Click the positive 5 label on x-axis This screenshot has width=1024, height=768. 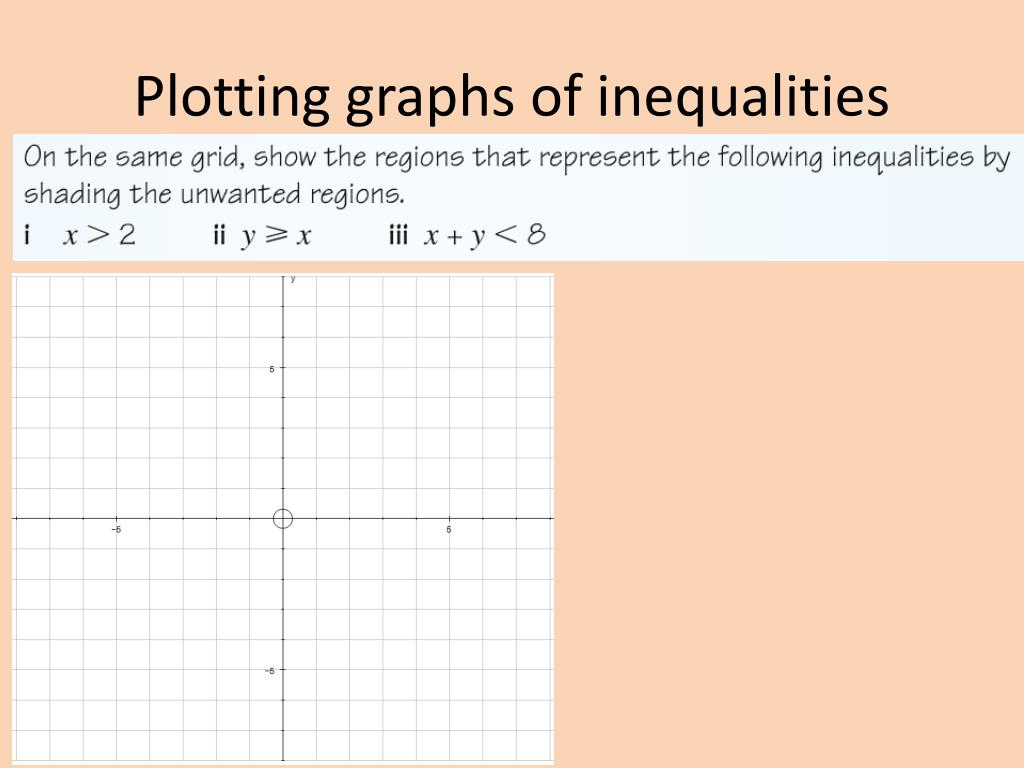(449, 530)
